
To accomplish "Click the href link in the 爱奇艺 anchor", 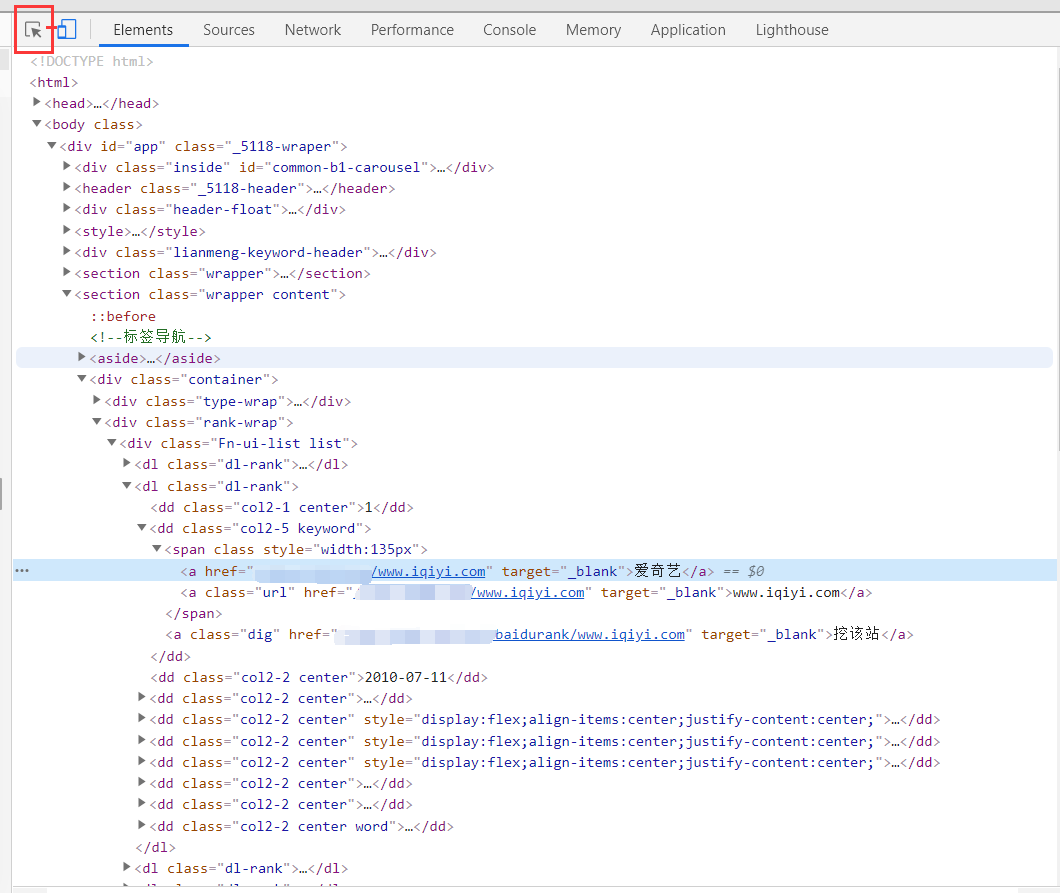I will click(x=429, y=571).
